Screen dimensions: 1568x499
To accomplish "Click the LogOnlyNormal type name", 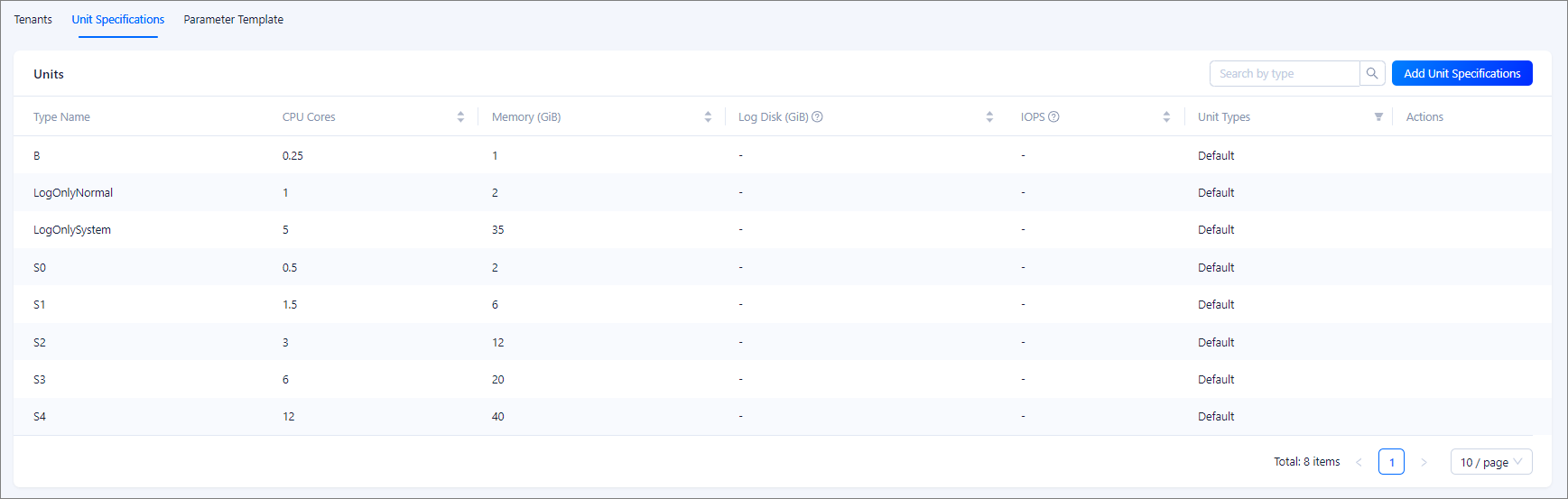I will click(73, 193).
